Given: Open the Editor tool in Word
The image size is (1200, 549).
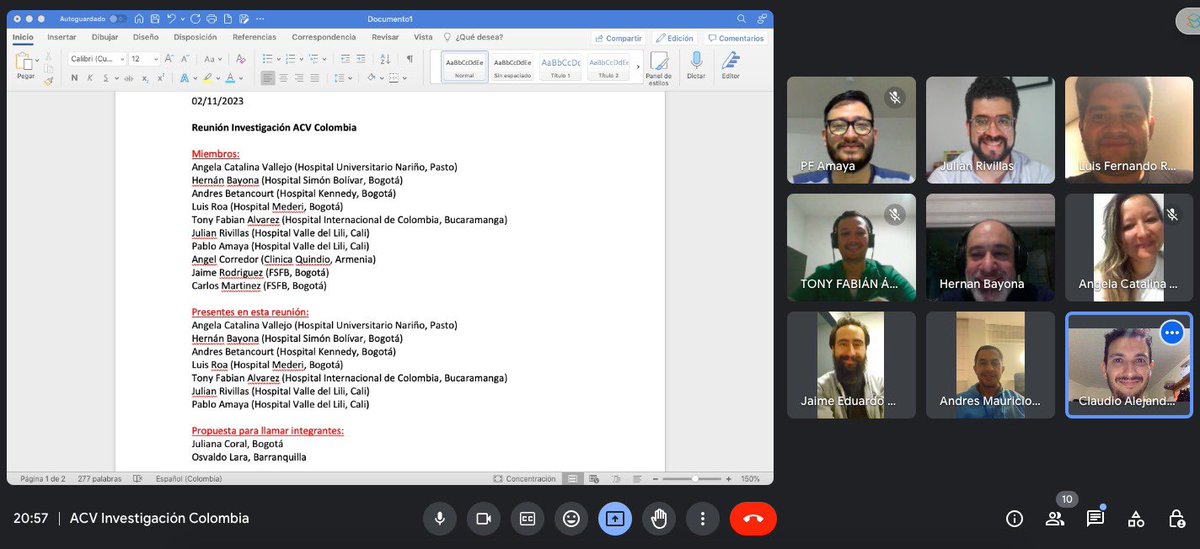Looking at the screenshot, I should [x=731, y=66].
